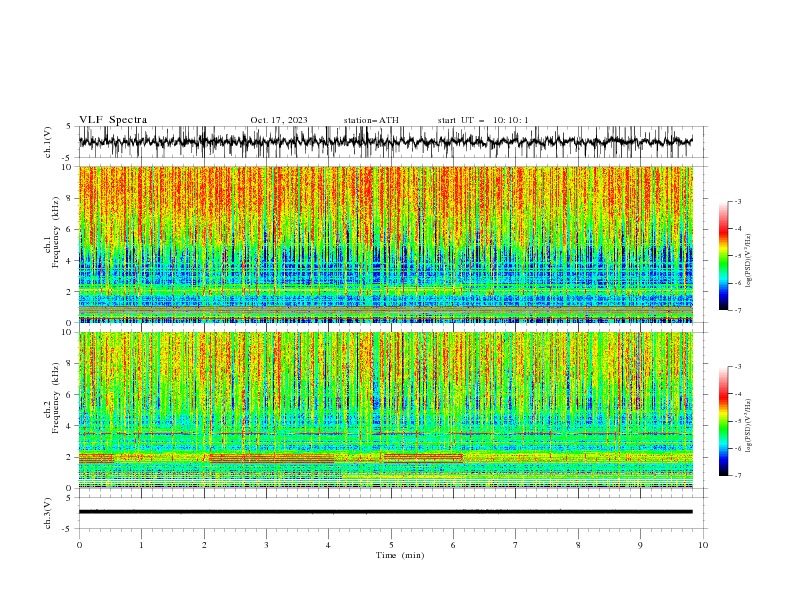The width and height of the screenshot is (792, 612).
Task: Click the red 2 kHz band in ch.2 near minute 3
Action: coord(271,458)
